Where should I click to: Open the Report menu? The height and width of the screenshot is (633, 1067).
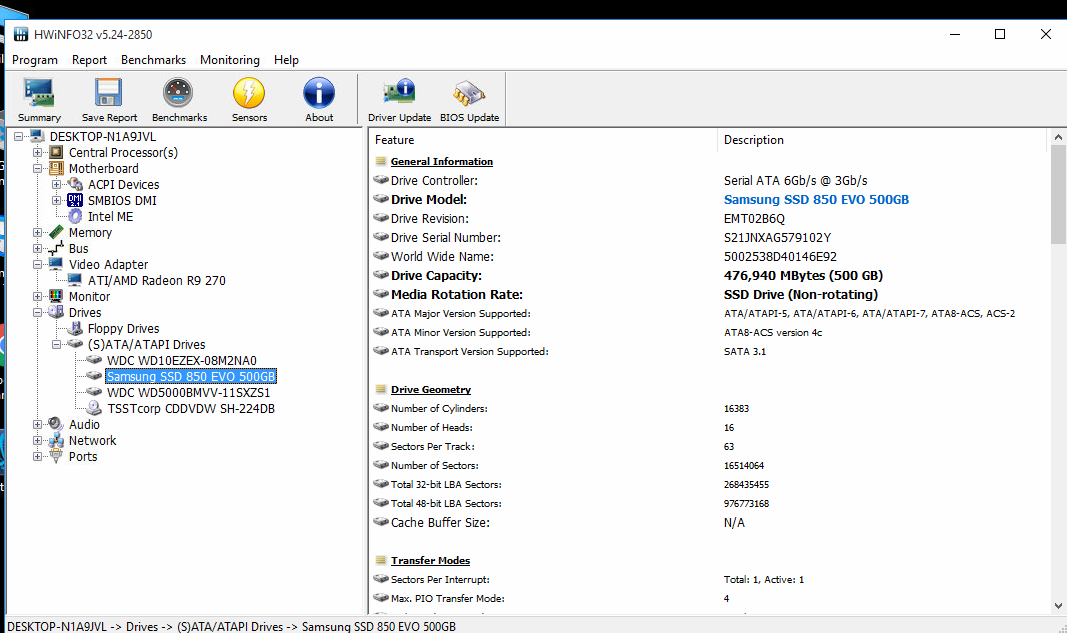tap(89, 60)
